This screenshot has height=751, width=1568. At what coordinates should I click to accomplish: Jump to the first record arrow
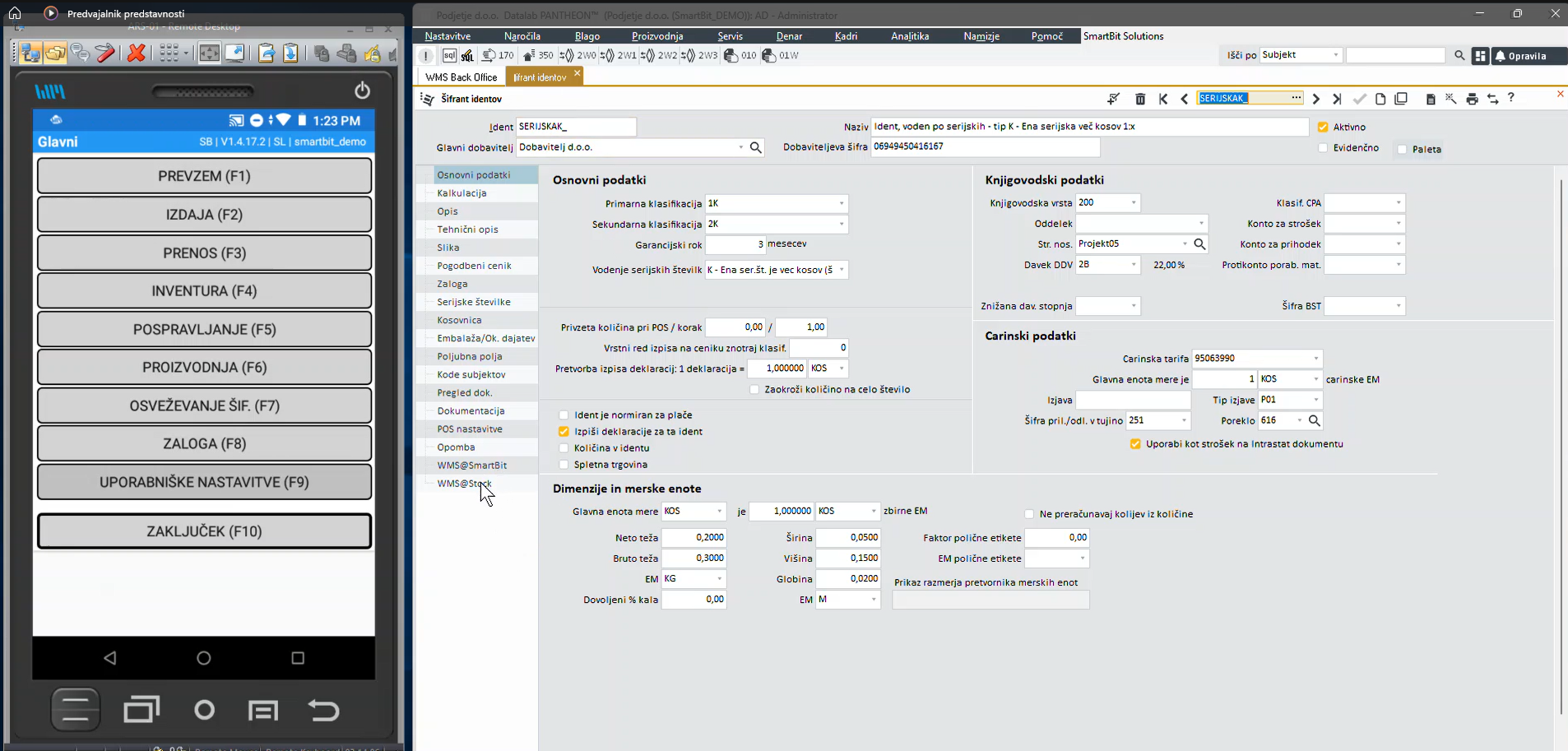tap(1163, 99)
